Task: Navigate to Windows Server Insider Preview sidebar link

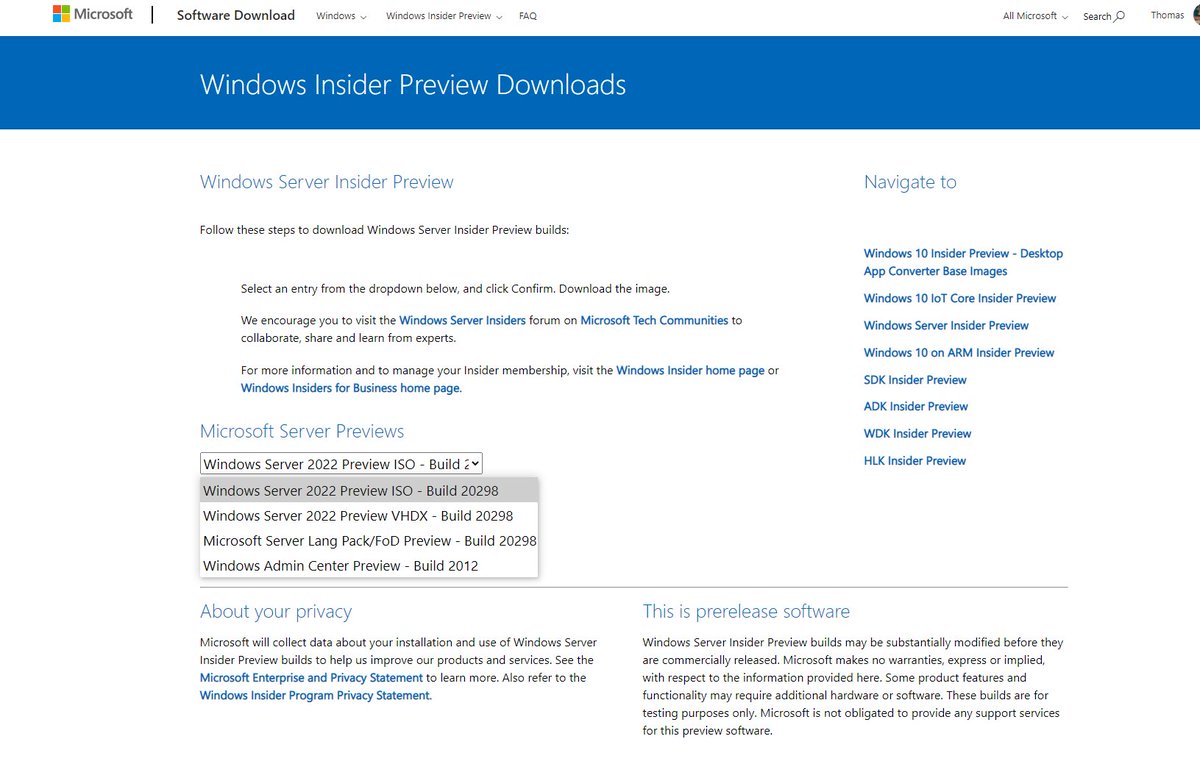Action: (x=946, y=325)
